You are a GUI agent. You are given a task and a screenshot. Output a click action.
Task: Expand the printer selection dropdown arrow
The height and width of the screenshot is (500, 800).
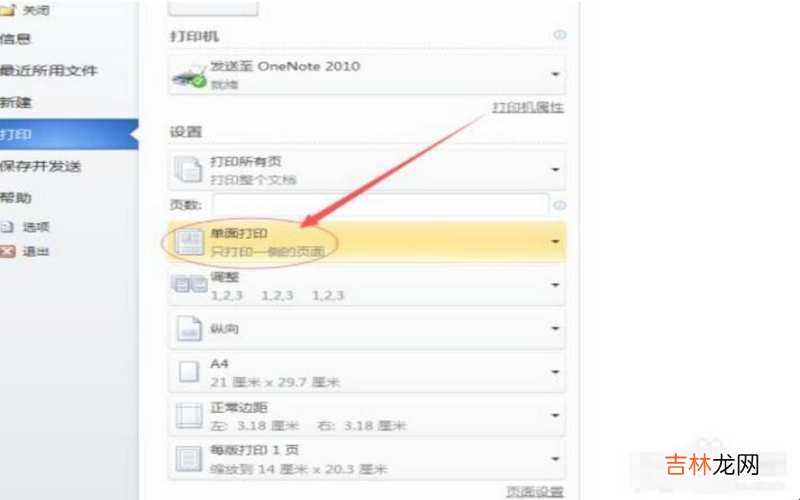(555, 75)
